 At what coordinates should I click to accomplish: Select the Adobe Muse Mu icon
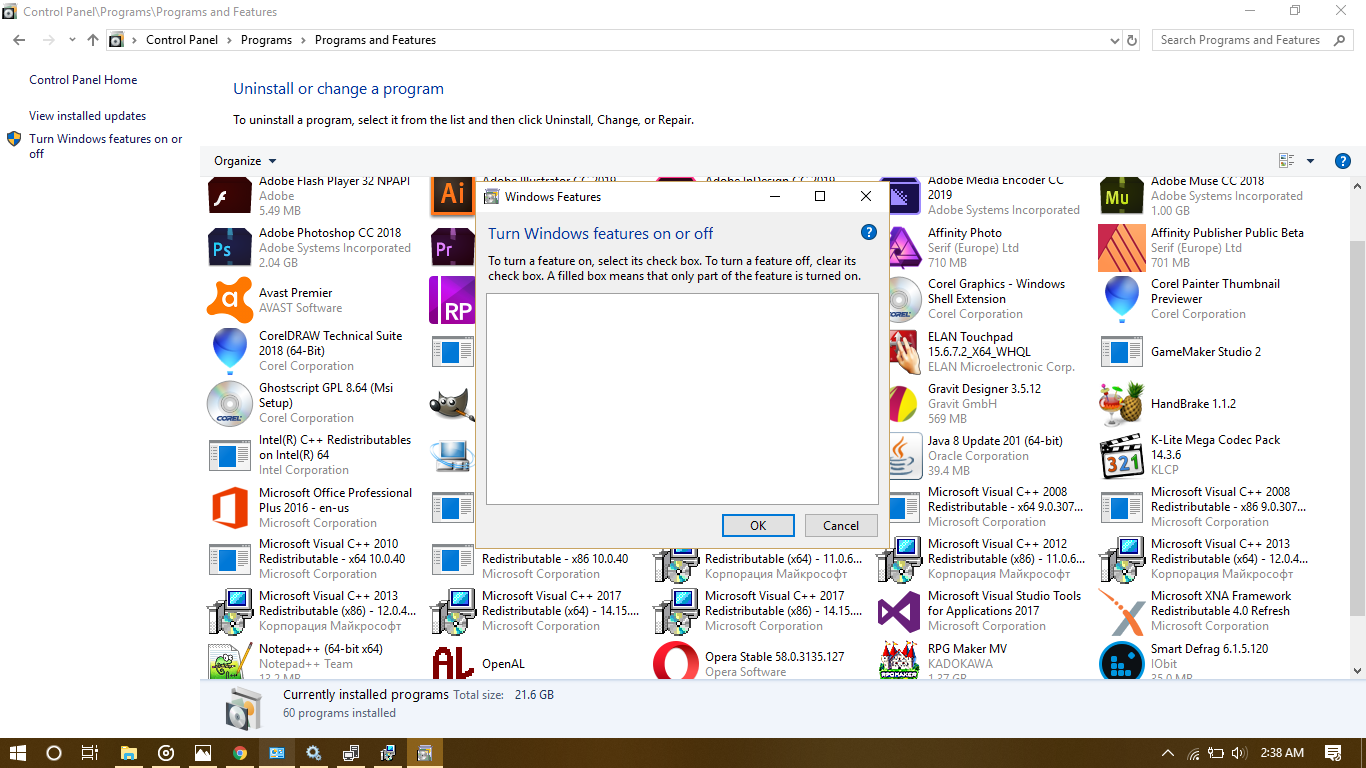[x=1121, y=196]
